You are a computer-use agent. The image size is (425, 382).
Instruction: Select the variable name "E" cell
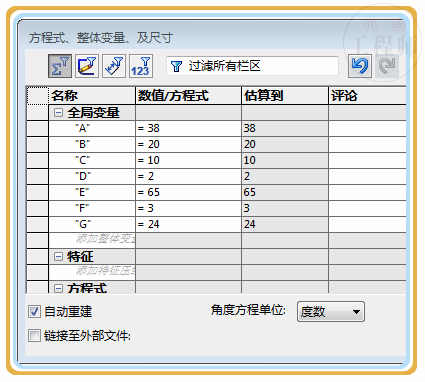(x=92, y=192)
